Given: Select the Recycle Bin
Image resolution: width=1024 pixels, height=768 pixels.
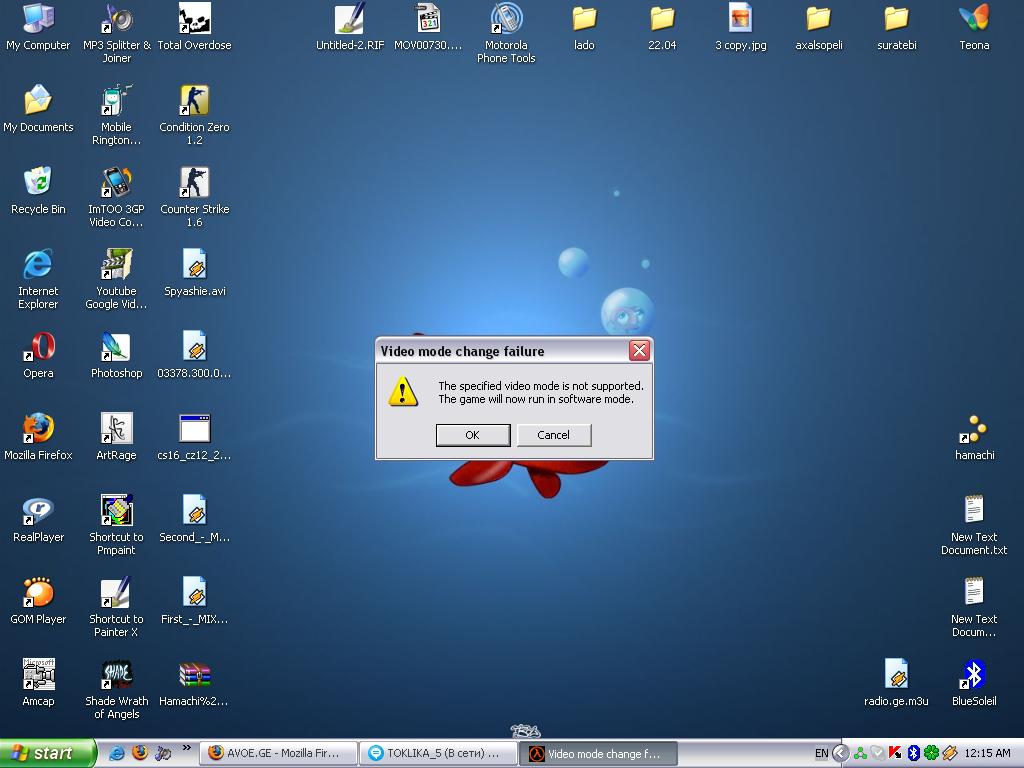Looking at the screenshot, I should 38,191.
